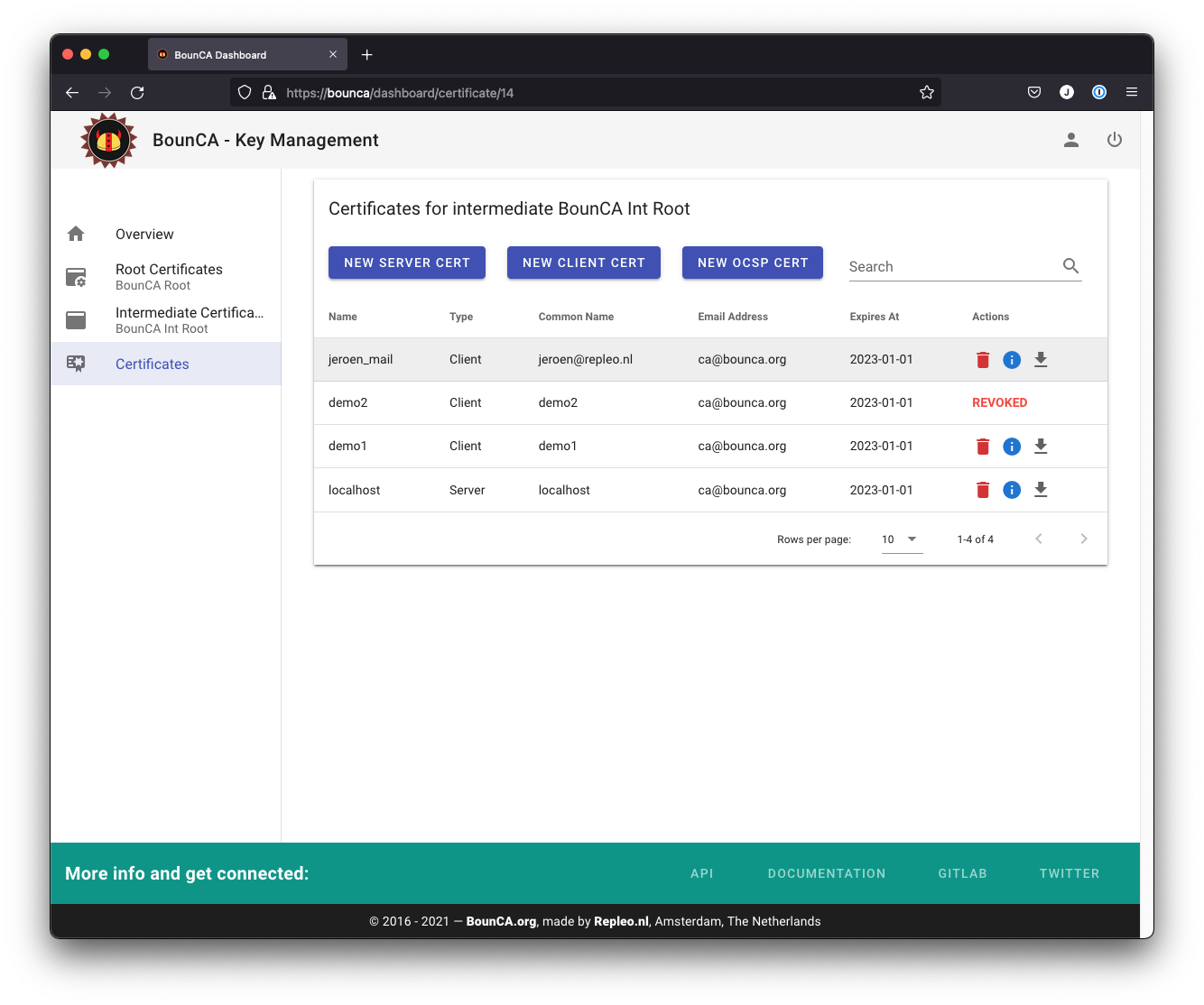1204x1005 pixels.
Task: Open browser hamburger menu
Action: pos(1132,92)
